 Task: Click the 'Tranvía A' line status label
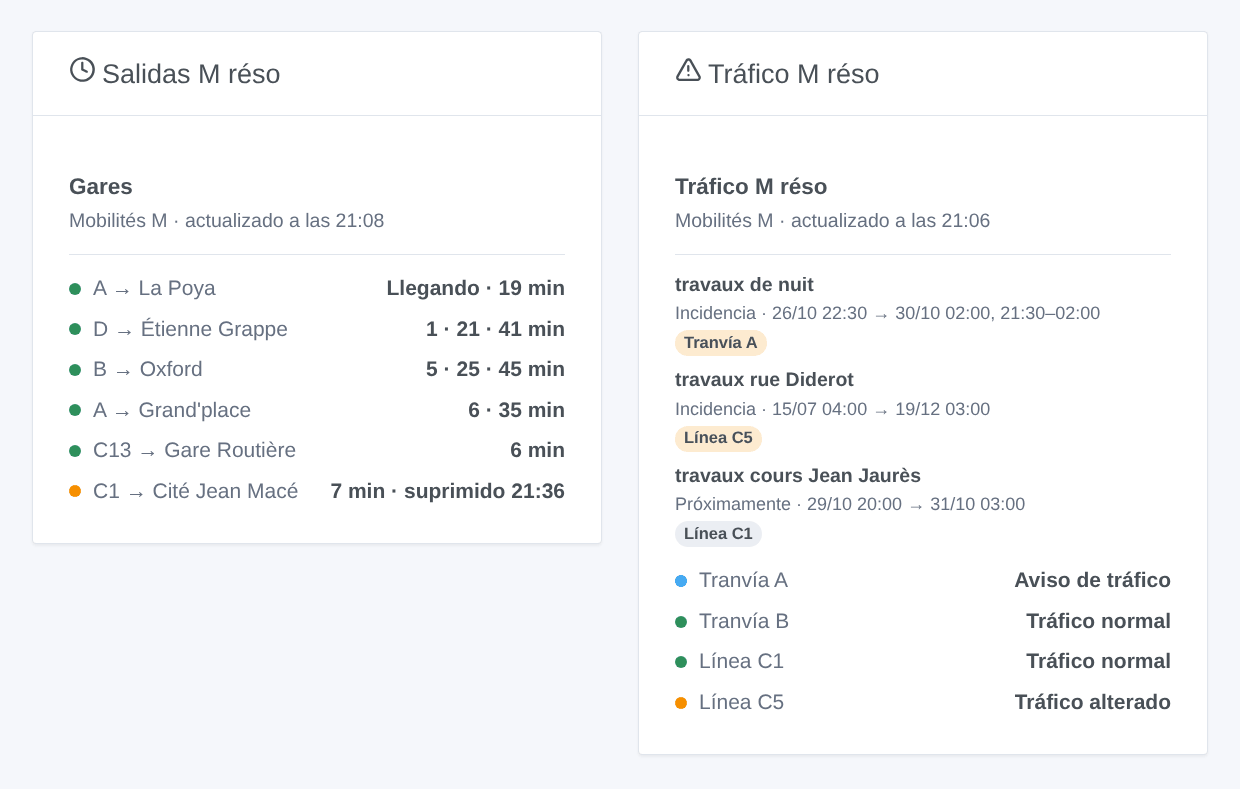pyautogui.click(x=743, y=581)
